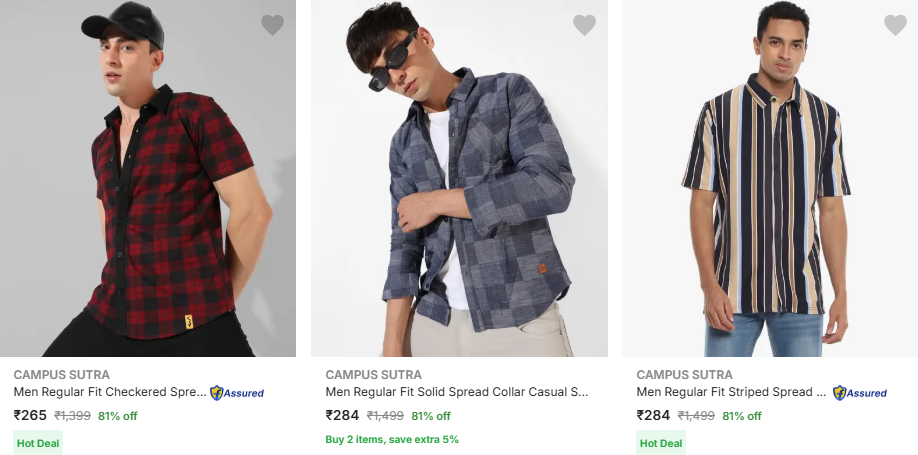Click Campus Sutra brand above the checkered shirt title

tap(62, 375)
